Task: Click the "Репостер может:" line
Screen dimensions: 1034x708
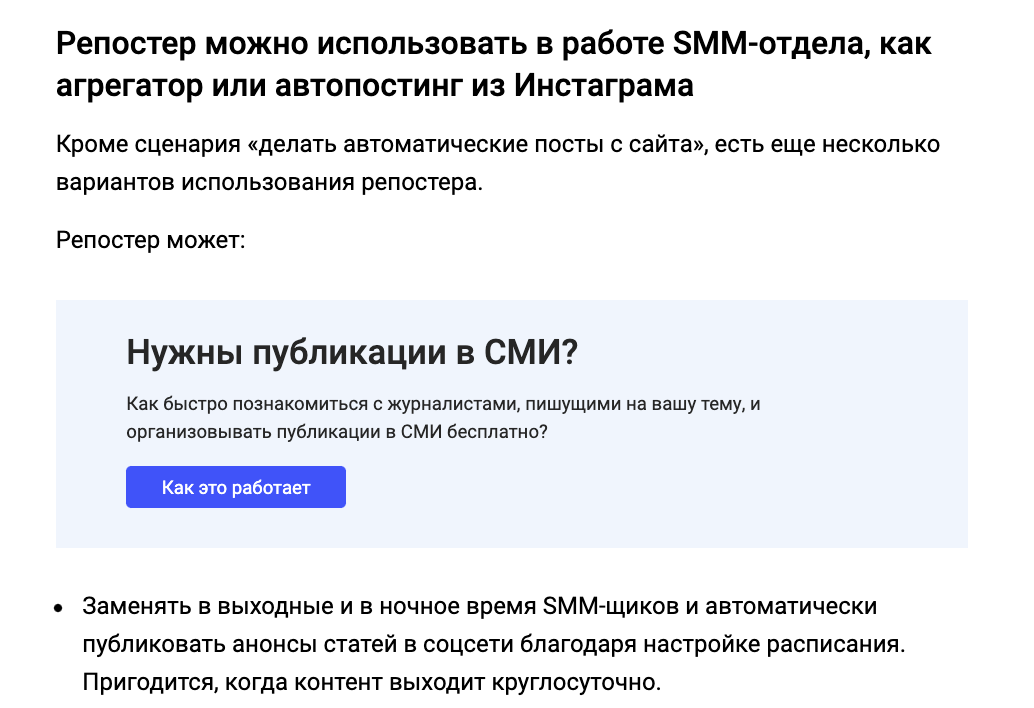Action: coord(150,240)
